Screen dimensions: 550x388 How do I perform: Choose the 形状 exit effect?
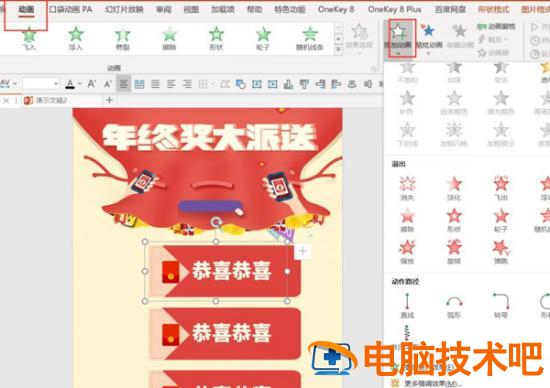click(x=454, y=220)
